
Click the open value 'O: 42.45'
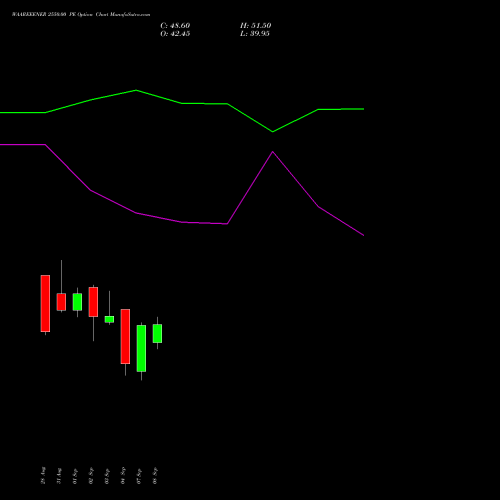(175, 34)
